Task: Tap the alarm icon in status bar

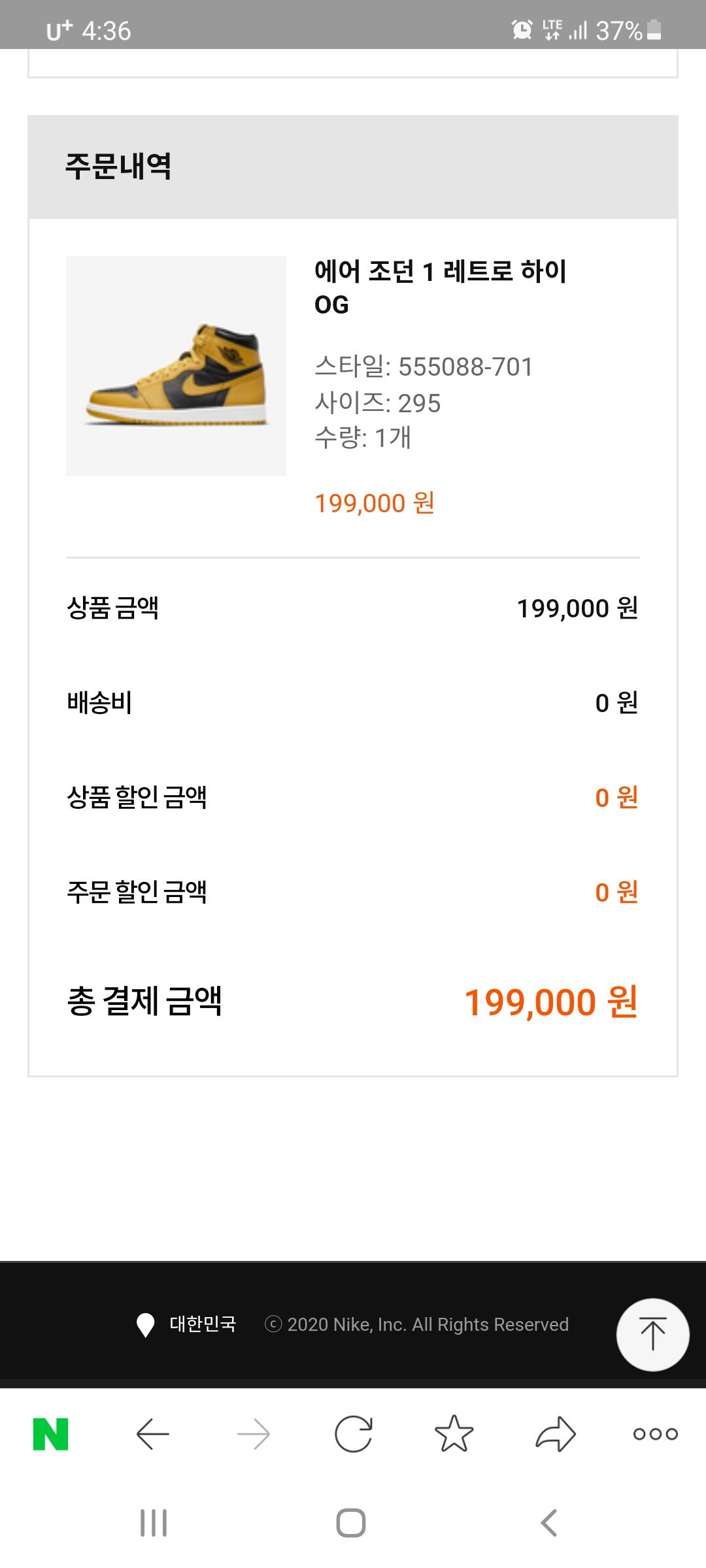Action: [x=522, y=29]
